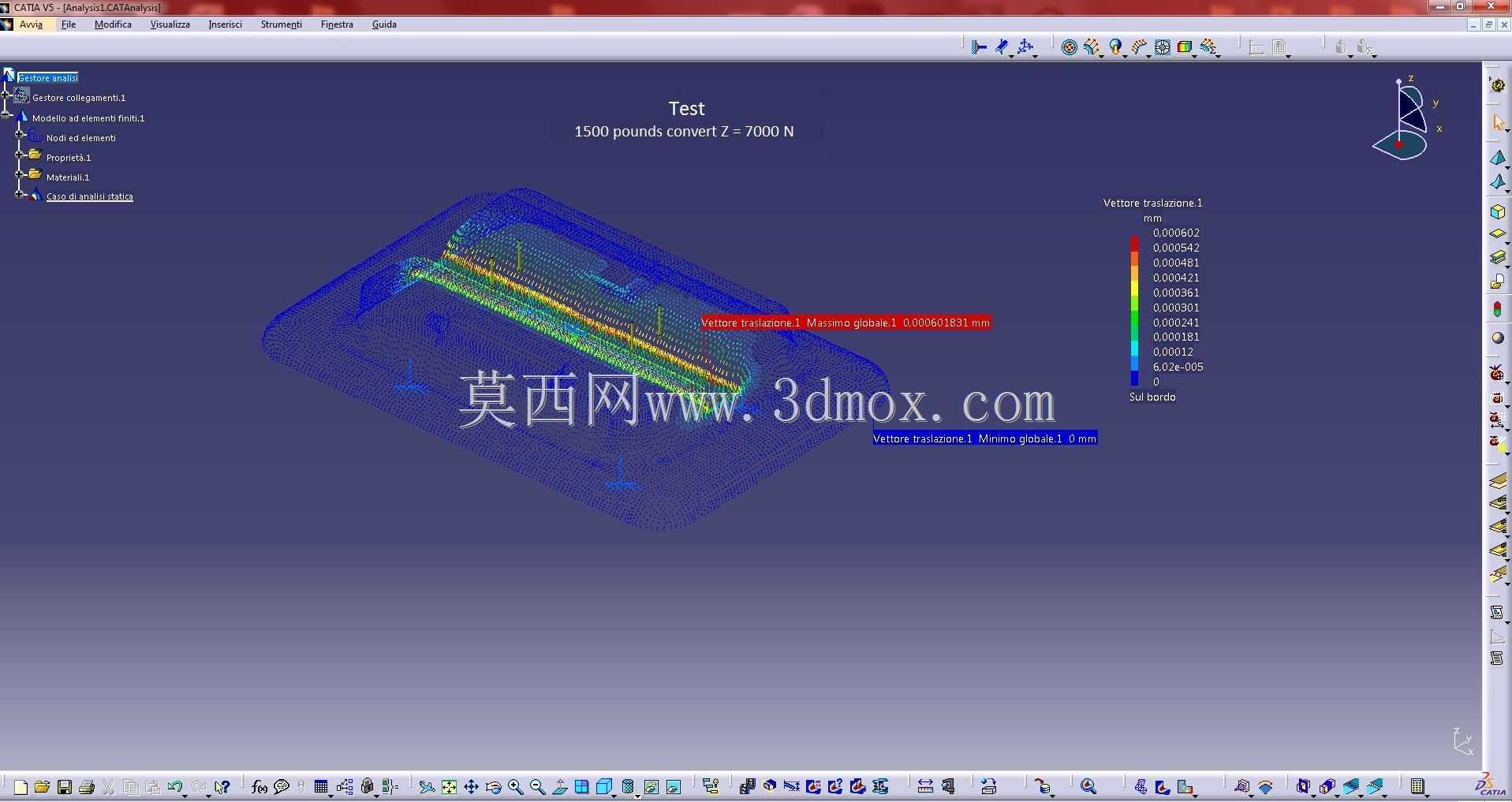Click the Print icon
1512x802 pixels.
(87, 786)
